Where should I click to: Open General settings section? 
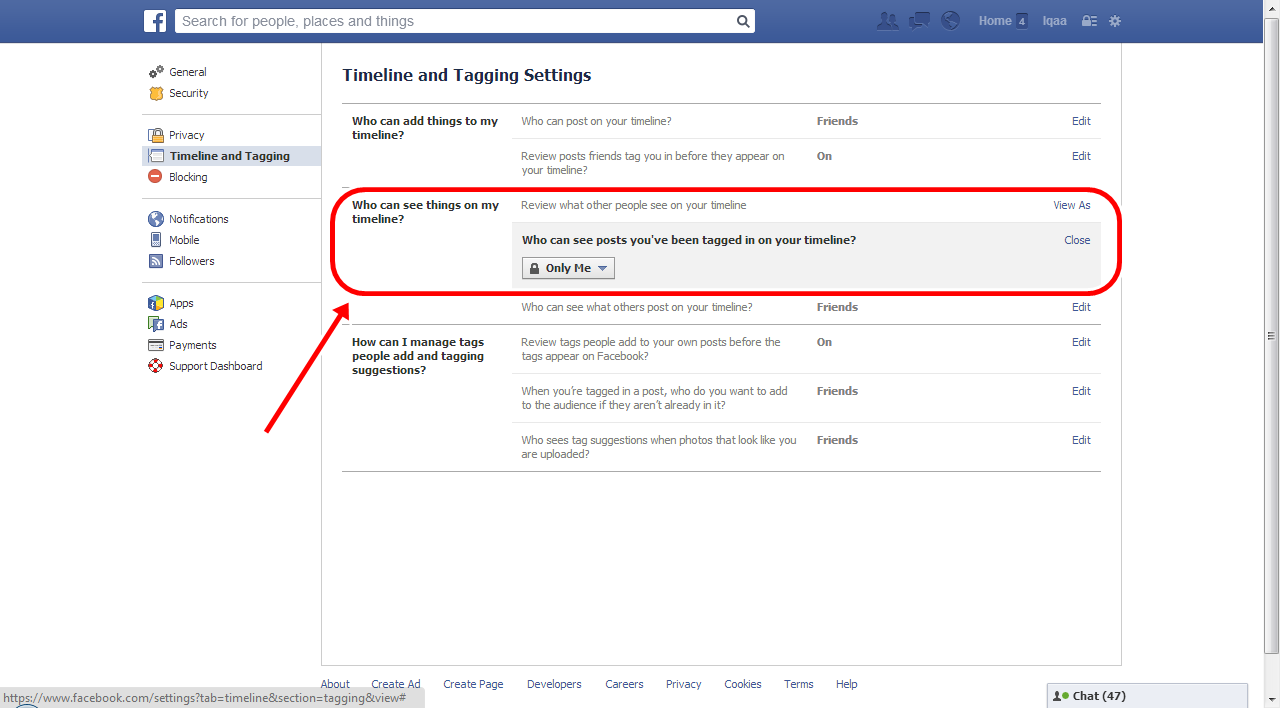[188, 72]
